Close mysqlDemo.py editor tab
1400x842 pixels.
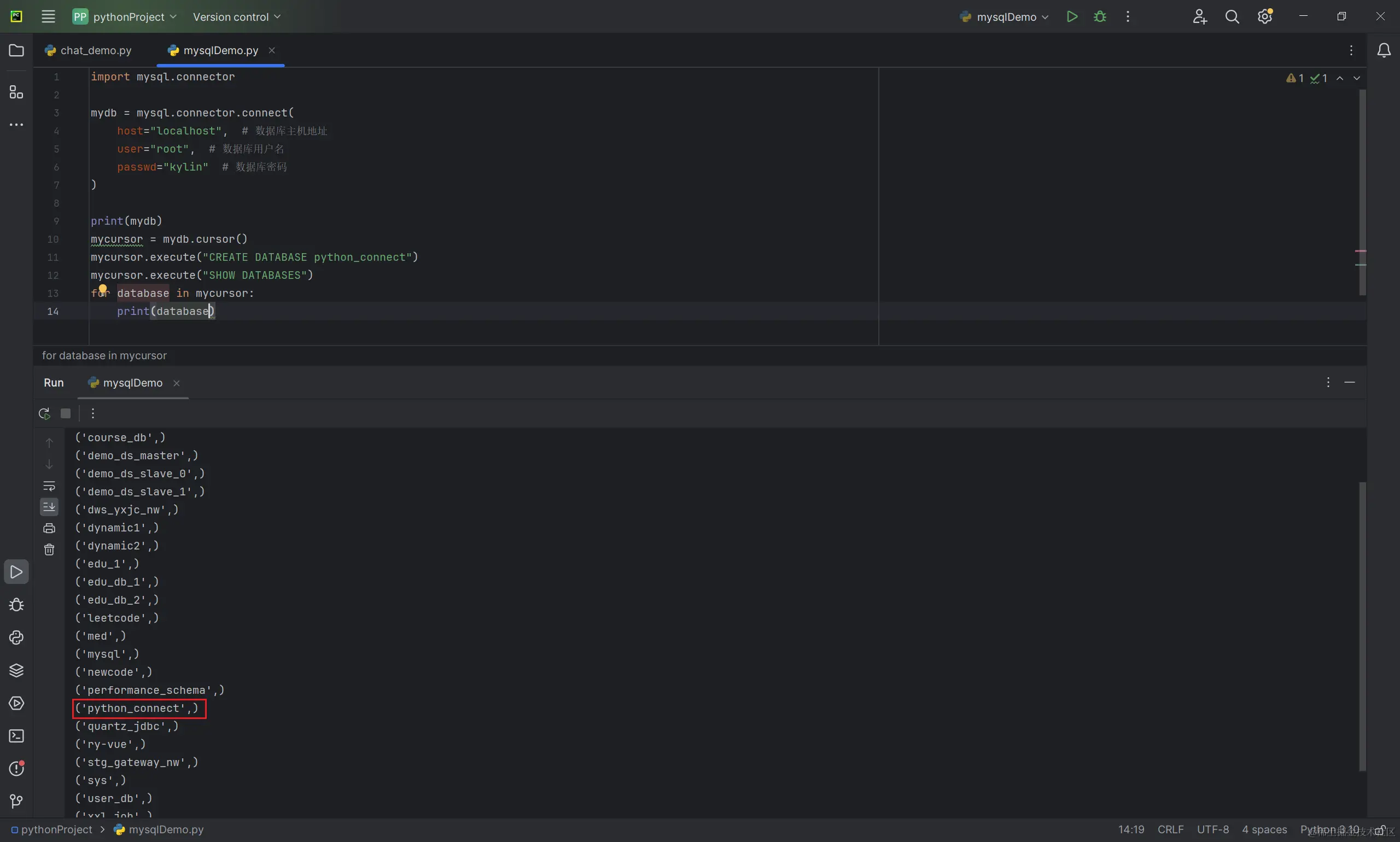pyautogui.click(x=272, y=50)
